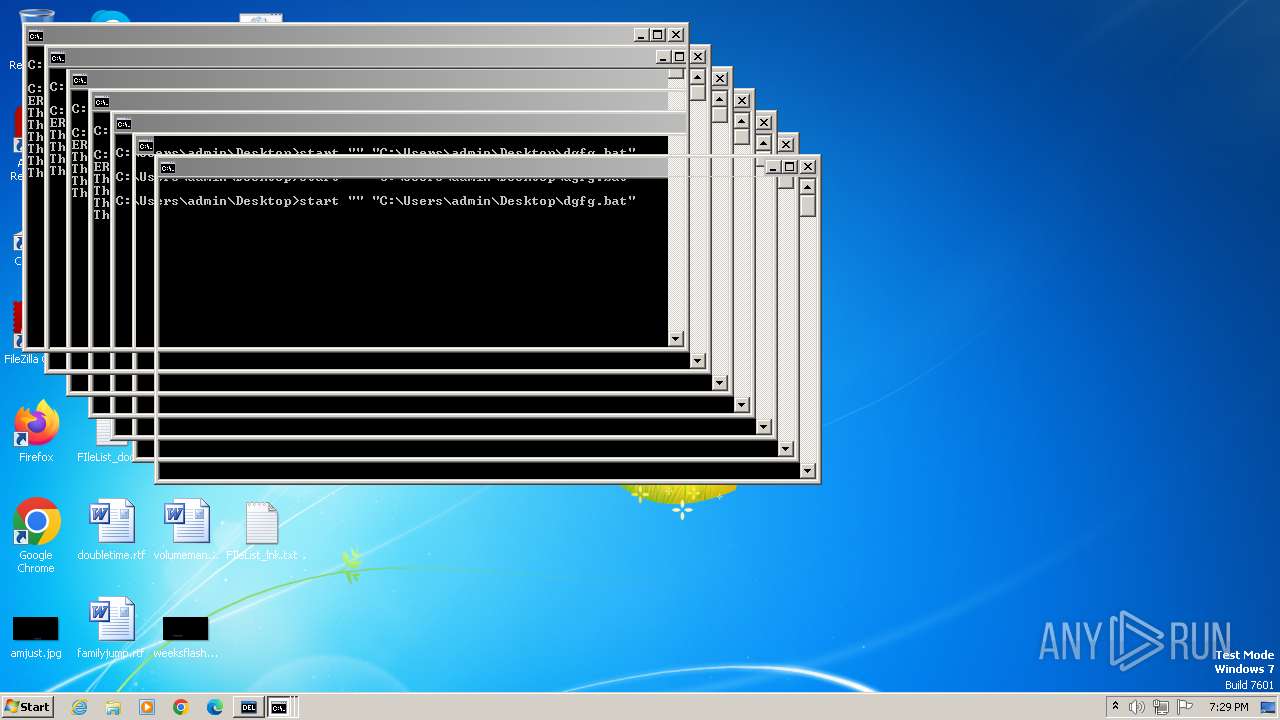Screen dimensions: 1280x720
Task: Click the 7:29 PM taskbar clock
Action: pos(1228,707)
